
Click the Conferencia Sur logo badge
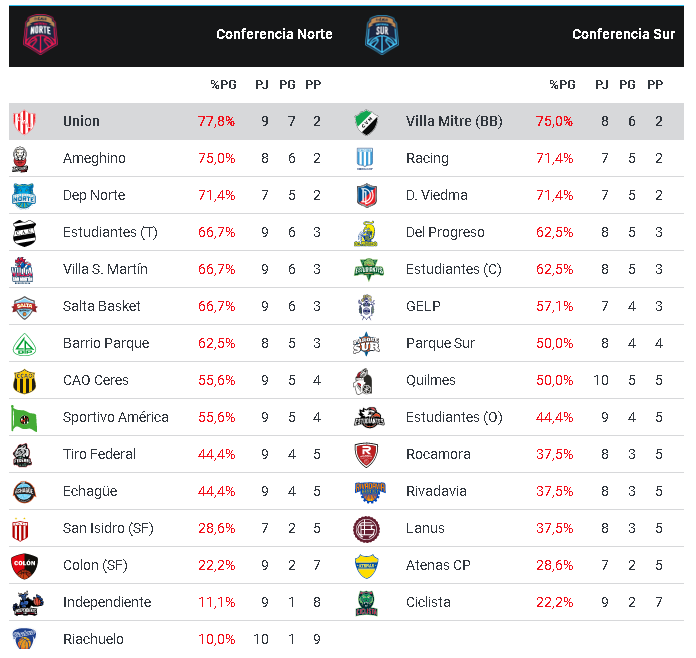tap(381, 33)
